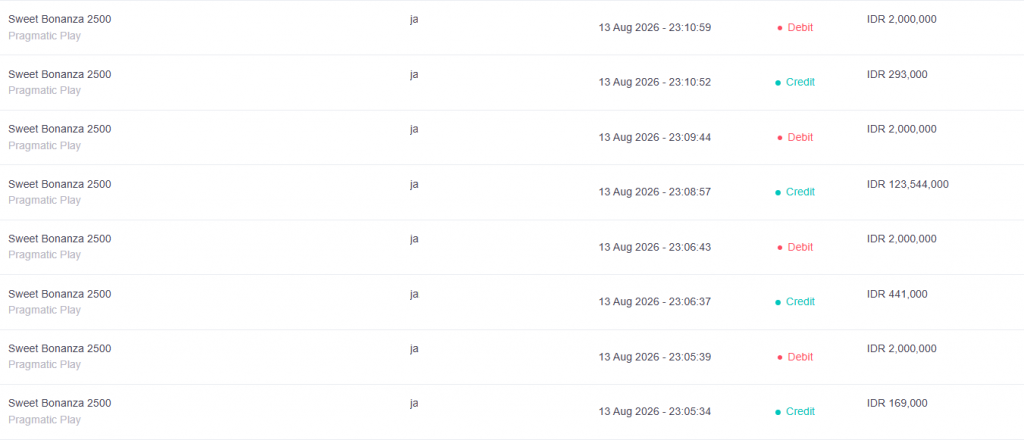This screenshot has height=440, width=1024.
Task: Click the IDR 441,000 amount
Action: pos(897,294)
